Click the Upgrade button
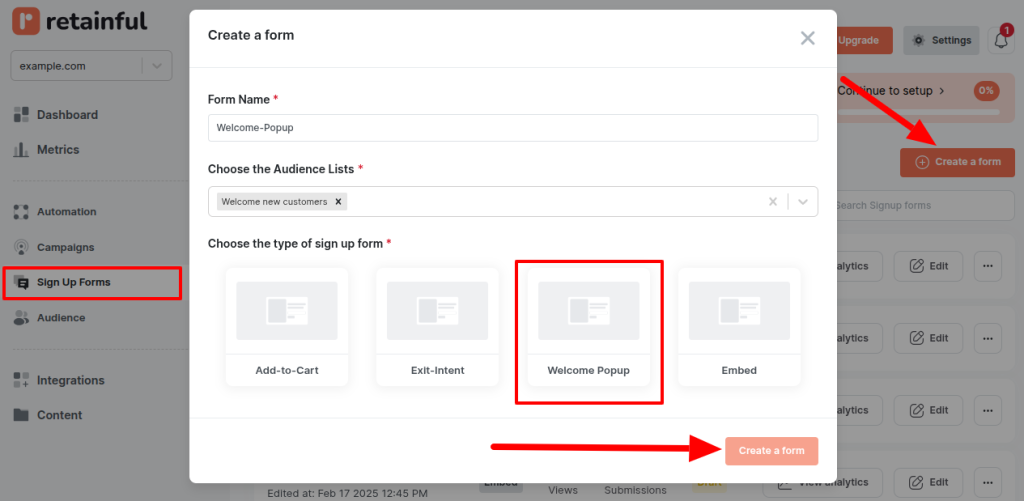 [x=864, y=40]
